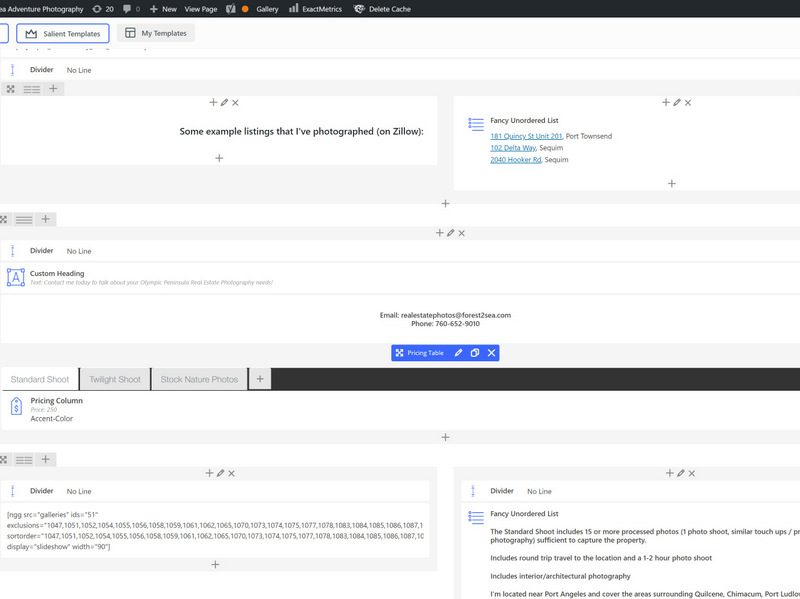Click the Pricing Table drag handle icon
800x599 pixels.
(x=400, y=353)
